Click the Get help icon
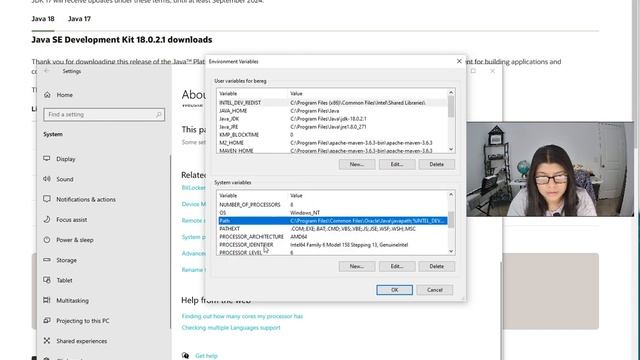The image size is (640, 360). tap(186, 356)
